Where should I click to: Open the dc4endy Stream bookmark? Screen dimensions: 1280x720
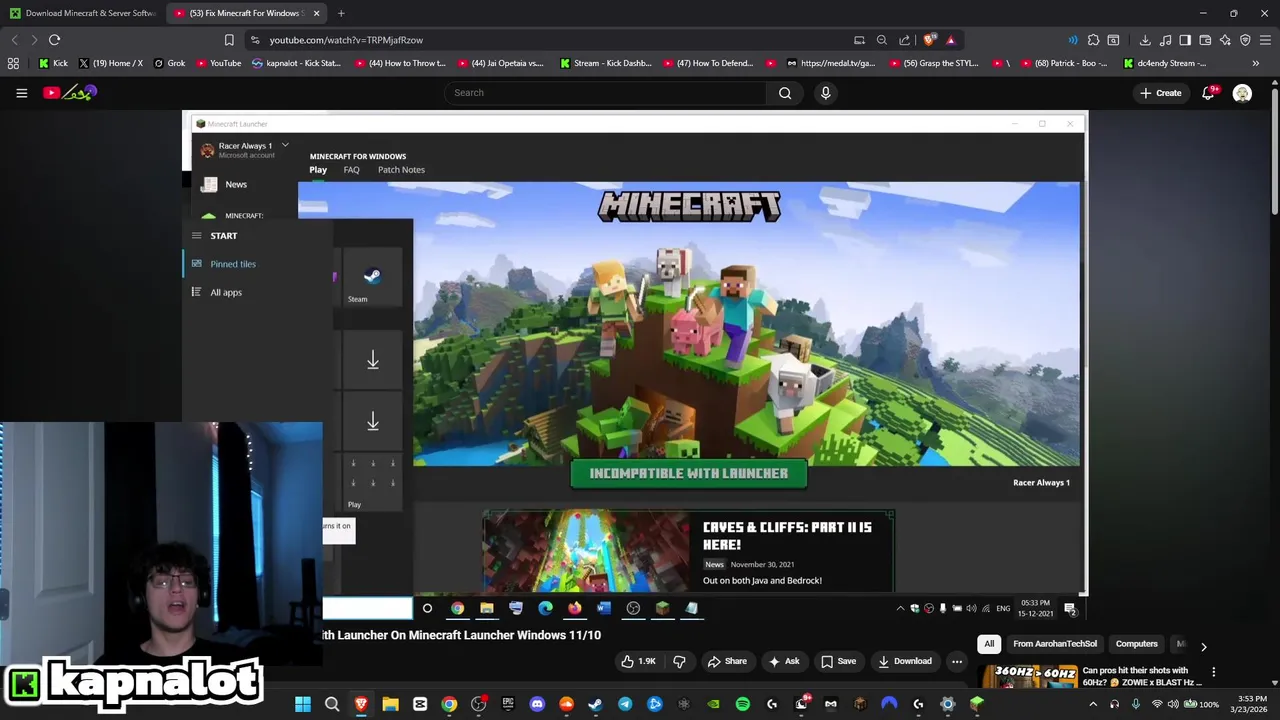tap(1165, 63)
